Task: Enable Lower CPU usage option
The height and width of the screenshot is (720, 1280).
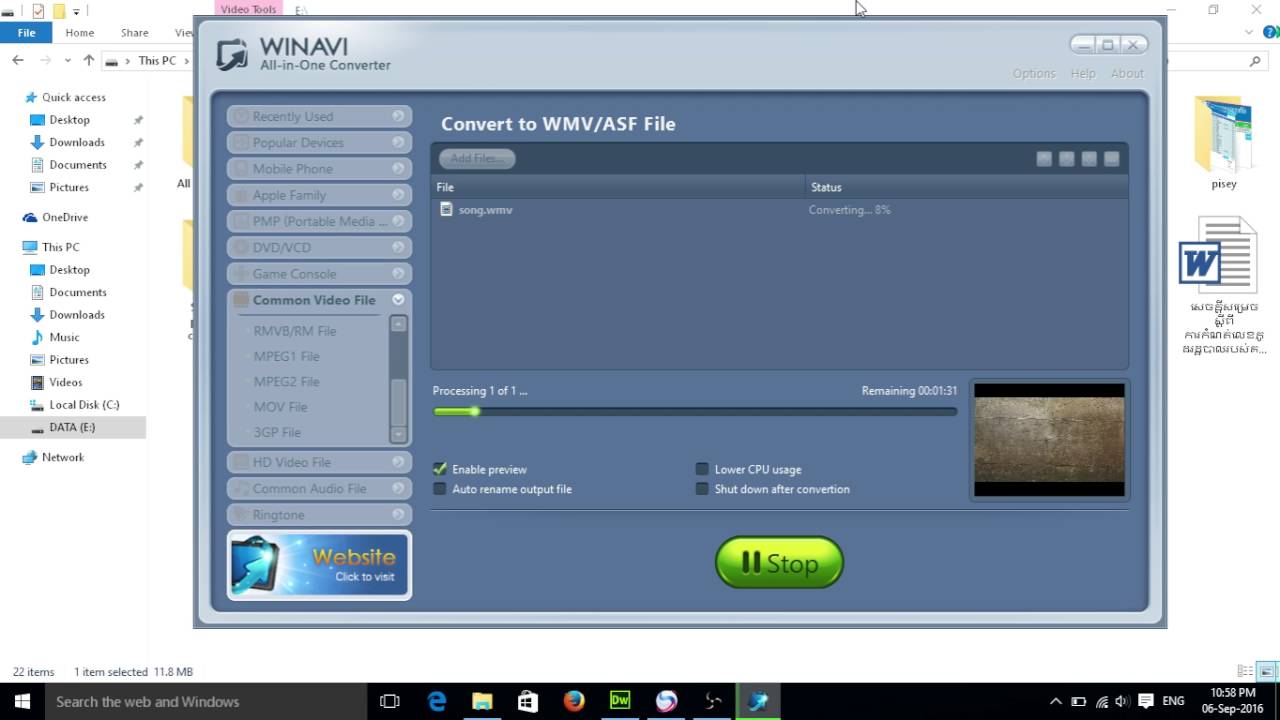Action: click(x=702, y=469)
